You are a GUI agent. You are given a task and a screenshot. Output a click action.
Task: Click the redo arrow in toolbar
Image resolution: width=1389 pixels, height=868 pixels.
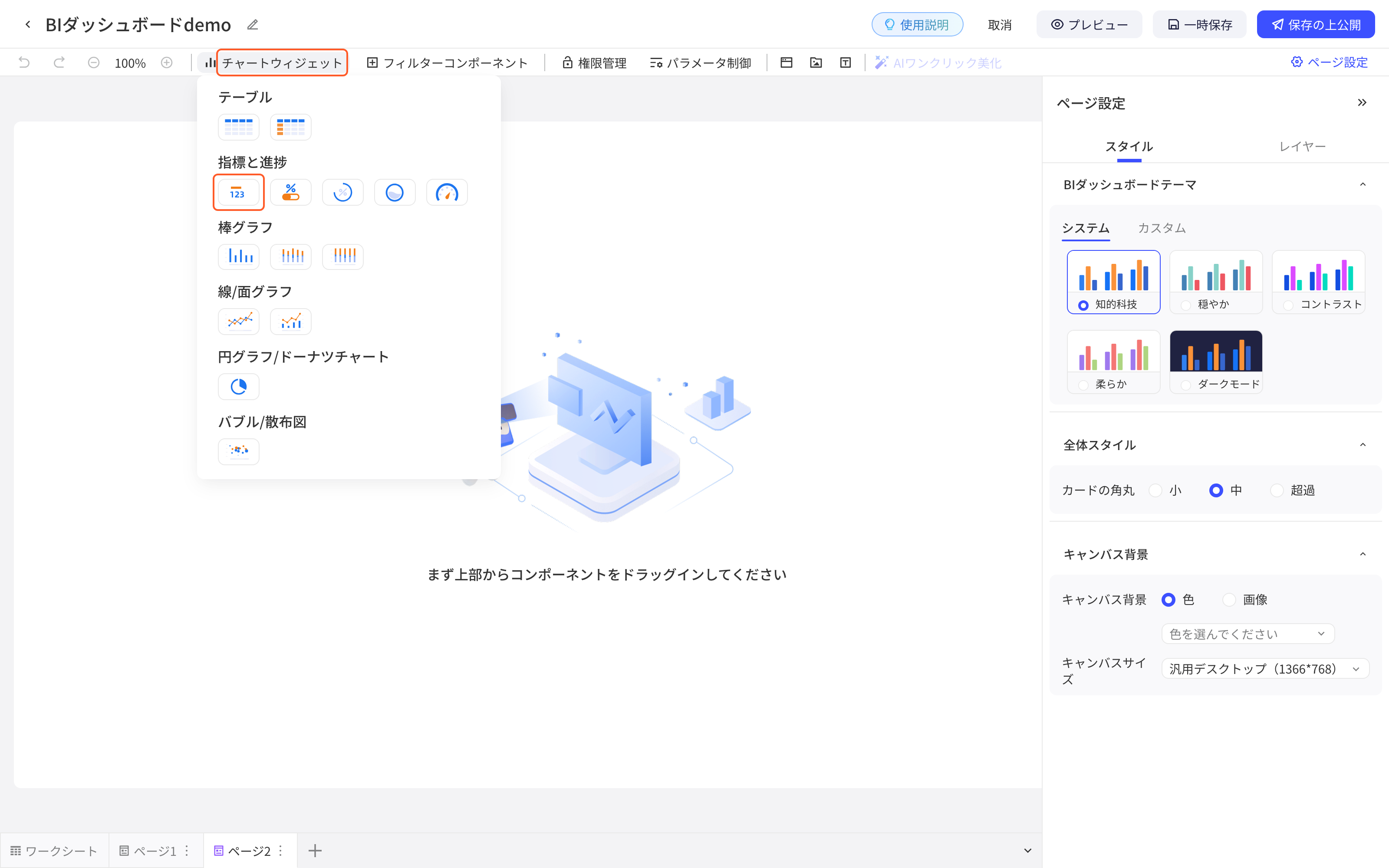click(59, 62)
